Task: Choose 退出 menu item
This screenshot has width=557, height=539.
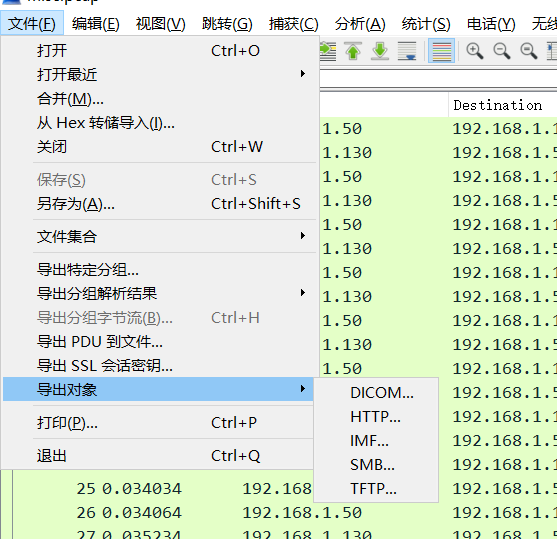Action: tap(158, 456)
